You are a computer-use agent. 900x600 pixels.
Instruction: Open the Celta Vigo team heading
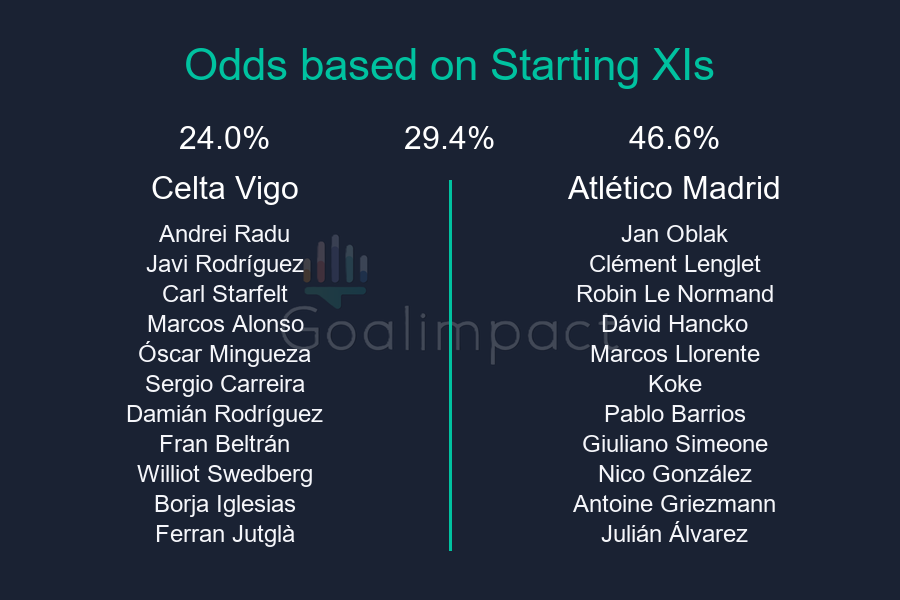pos(225,188)
